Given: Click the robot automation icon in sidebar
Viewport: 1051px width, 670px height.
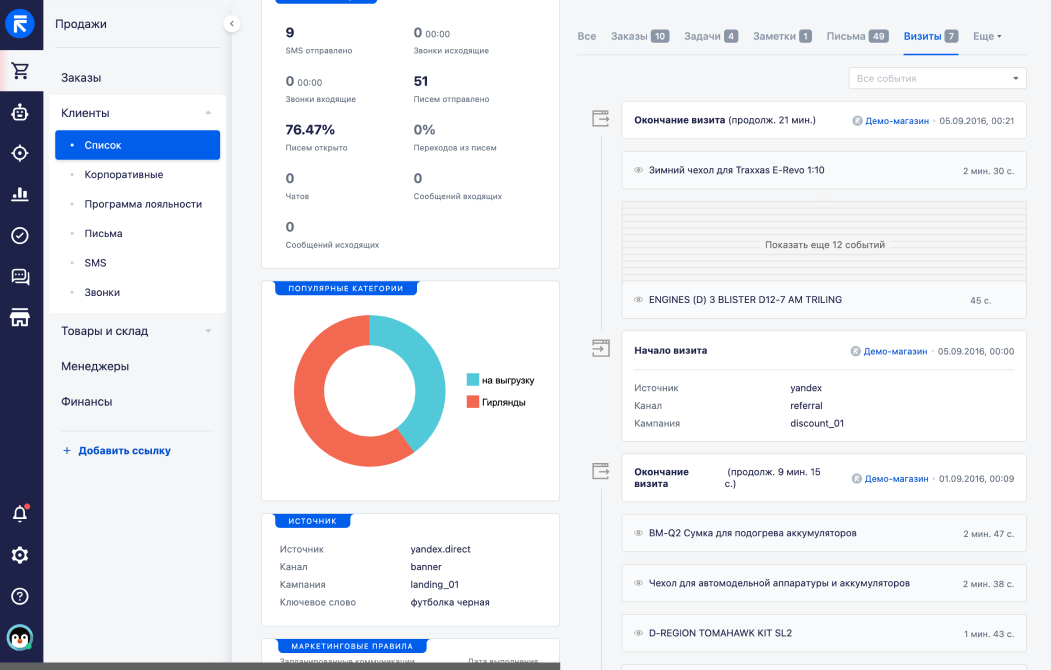Looking at the screenshot, I should pyautogui.click(x=20, y=113).
